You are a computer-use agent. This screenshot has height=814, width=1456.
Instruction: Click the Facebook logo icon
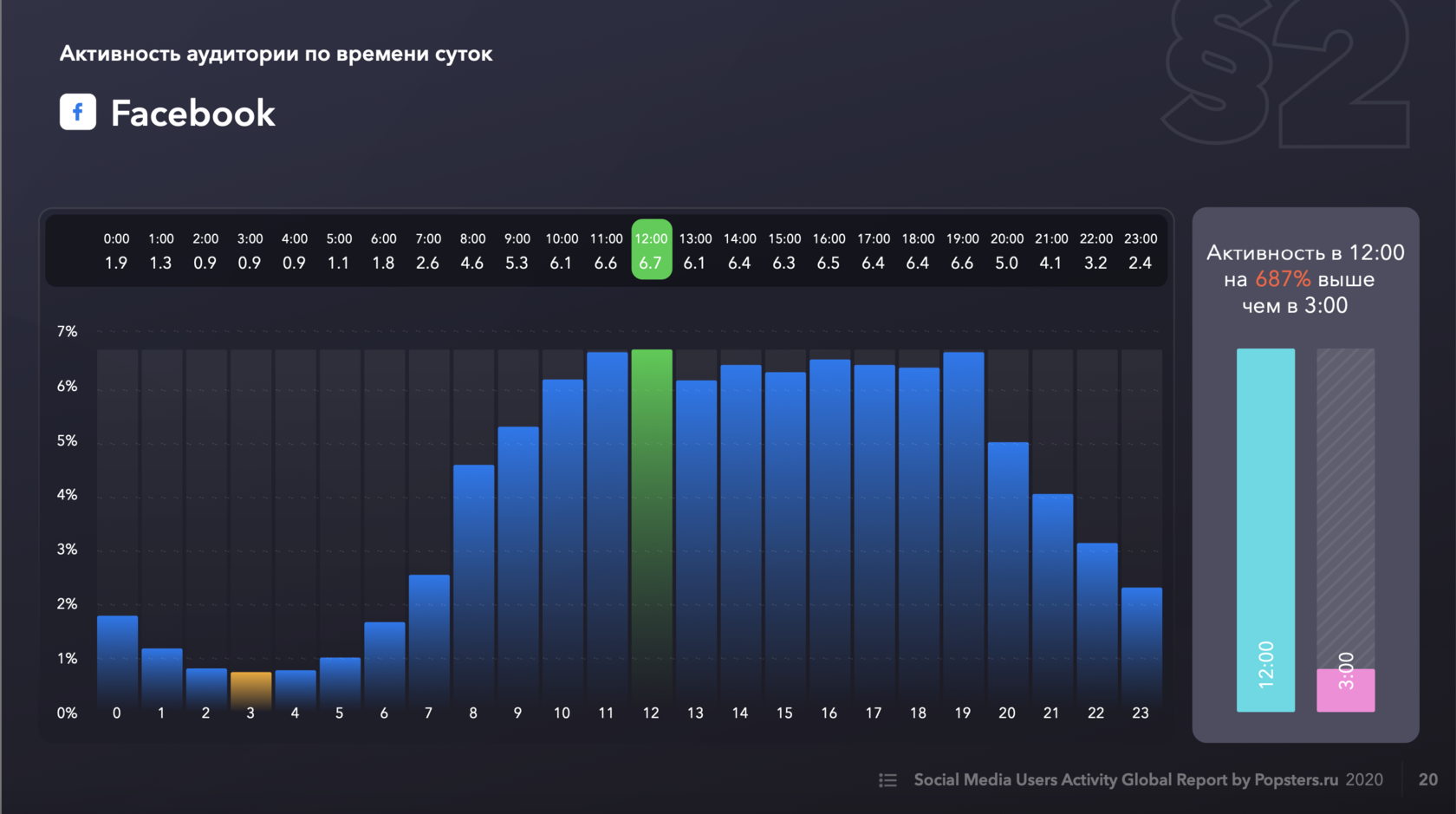click(x=77, y=112)
